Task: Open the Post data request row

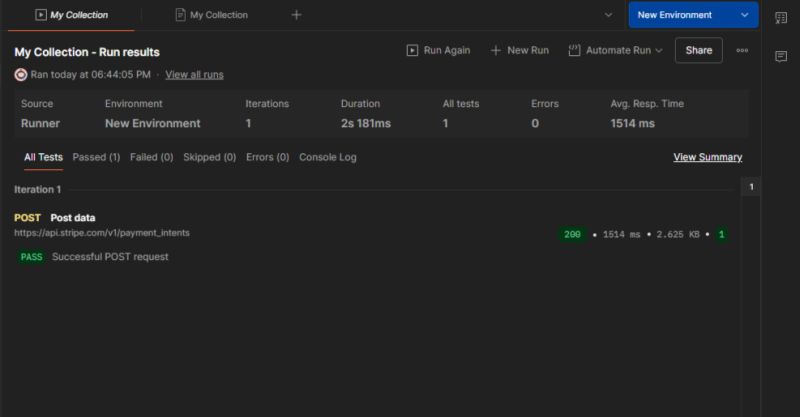Action: click(72, 218)
